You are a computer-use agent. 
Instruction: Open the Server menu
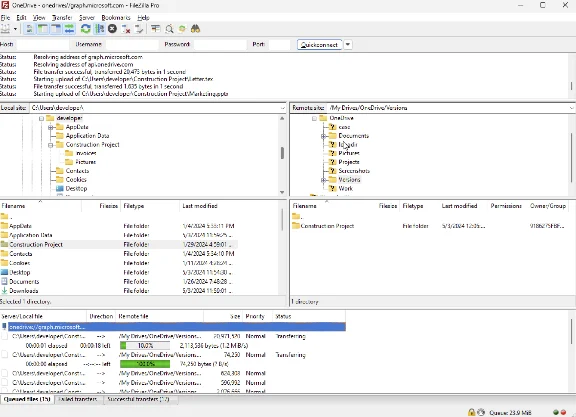point(87,18)
